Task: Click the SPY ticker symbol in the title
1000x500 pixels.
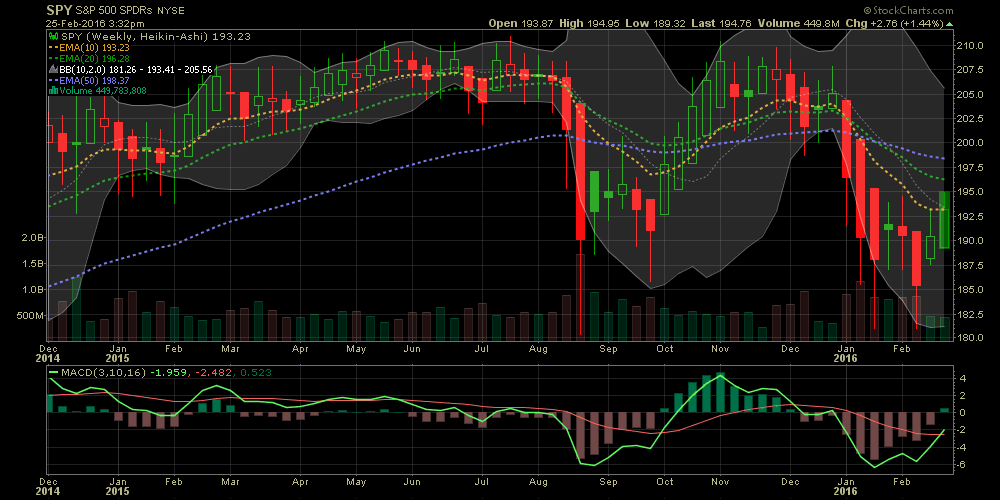Action: pyautogui.click(x=59, y=10)
